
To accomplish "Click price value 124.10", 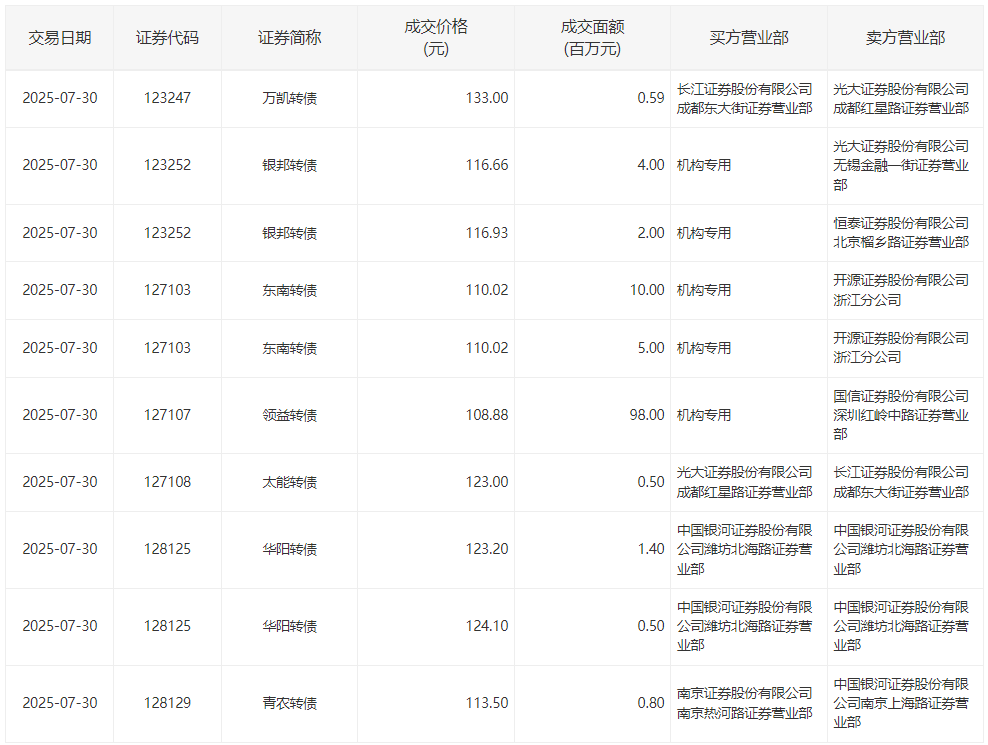I will [x=486, y=626].
